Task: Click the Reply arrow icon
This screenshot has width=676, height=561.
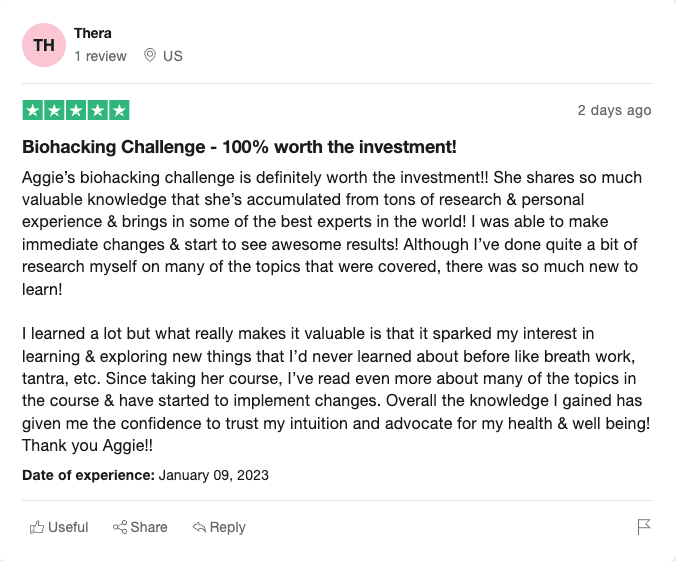Action: [x=199, y=527]
